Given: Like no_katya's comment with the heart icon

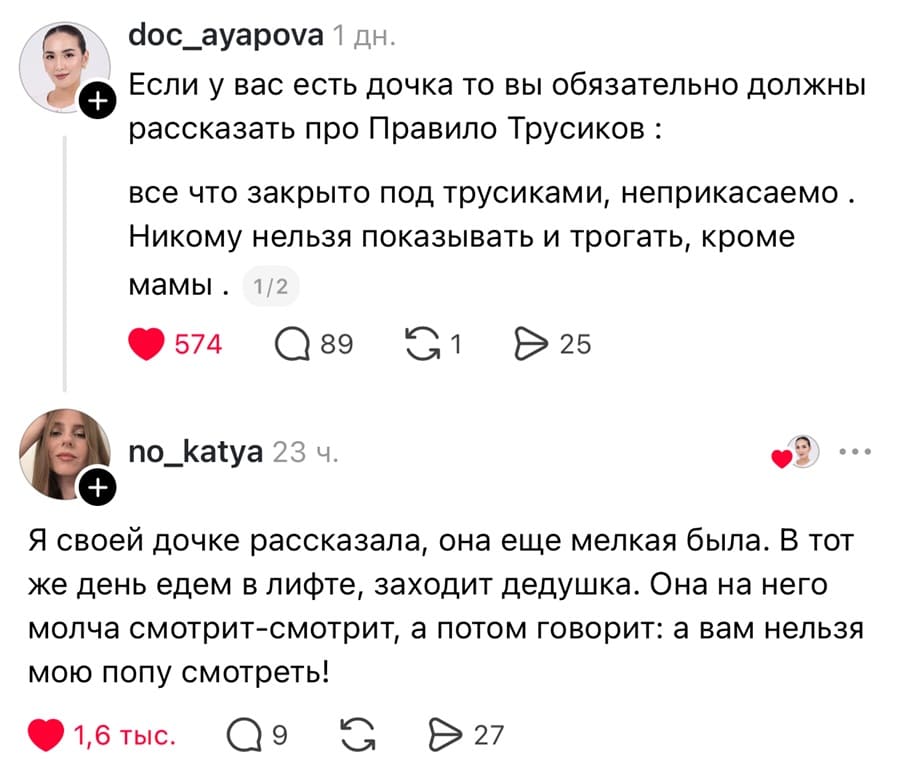Looking at the screenshot, I should pos(45,734).
